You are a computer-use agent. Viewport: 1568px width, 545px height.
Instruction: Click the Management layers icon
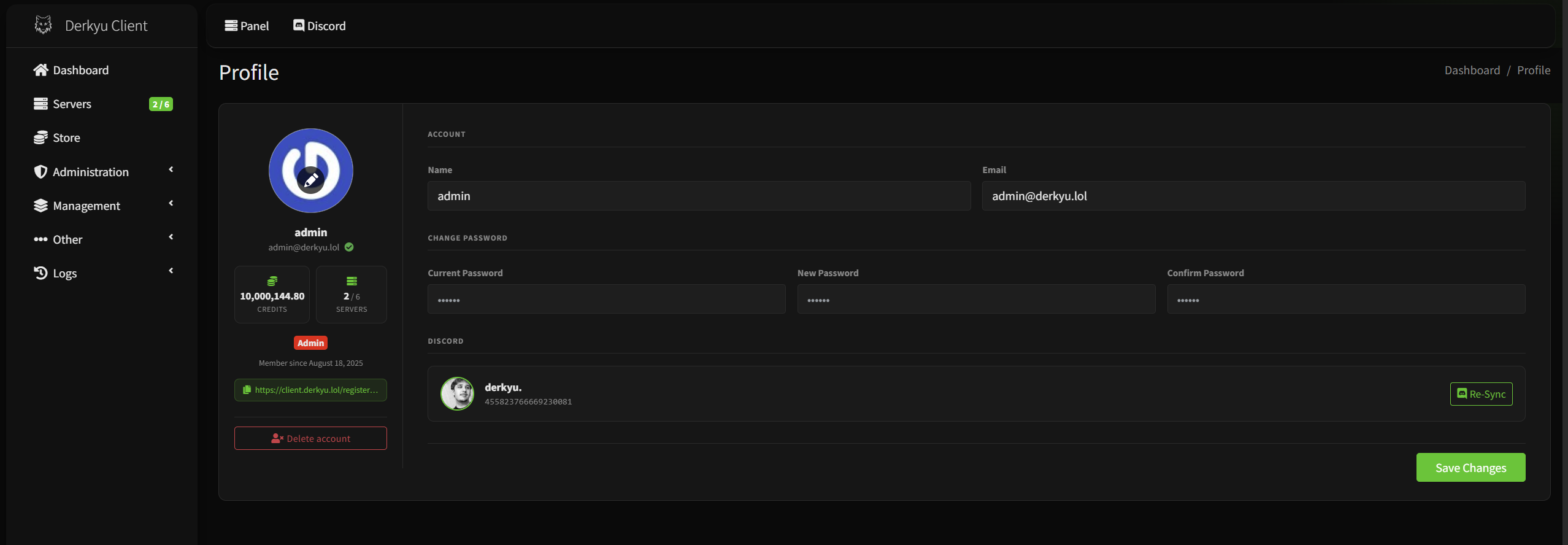coord(40,206)
